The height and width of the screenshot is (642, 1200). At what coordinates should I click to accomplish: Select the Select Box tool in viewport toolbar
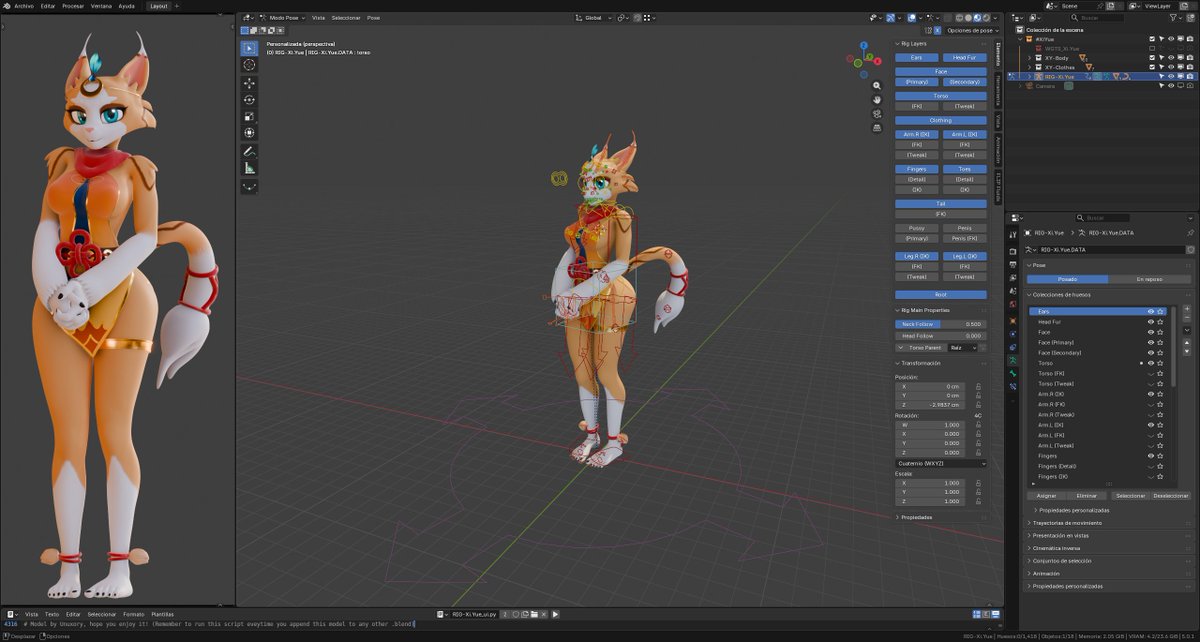pyautogui.click(x=249, y=48)
